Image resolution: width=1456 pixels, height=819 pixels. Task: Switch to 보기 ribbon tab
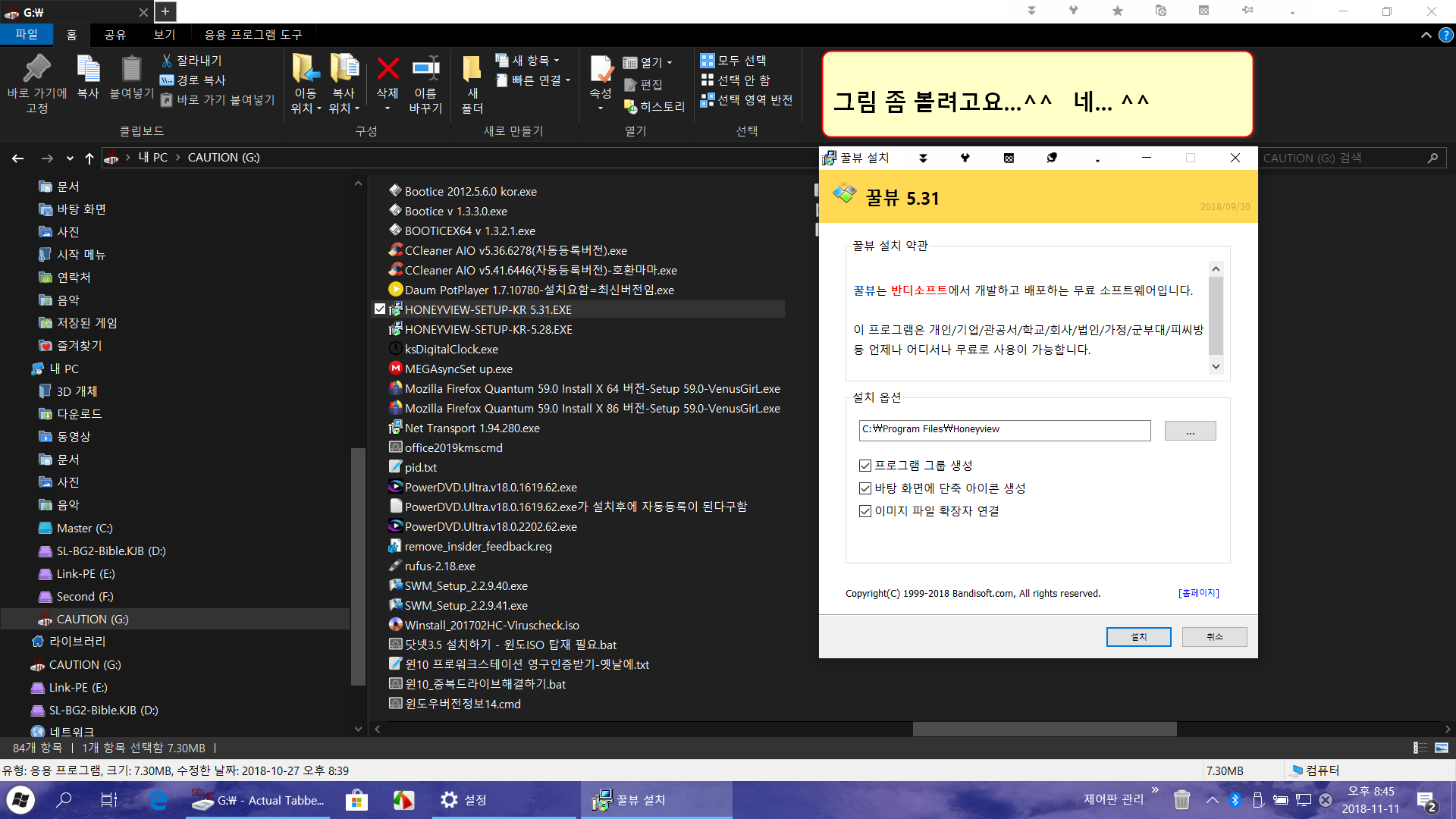click(165, 35)
